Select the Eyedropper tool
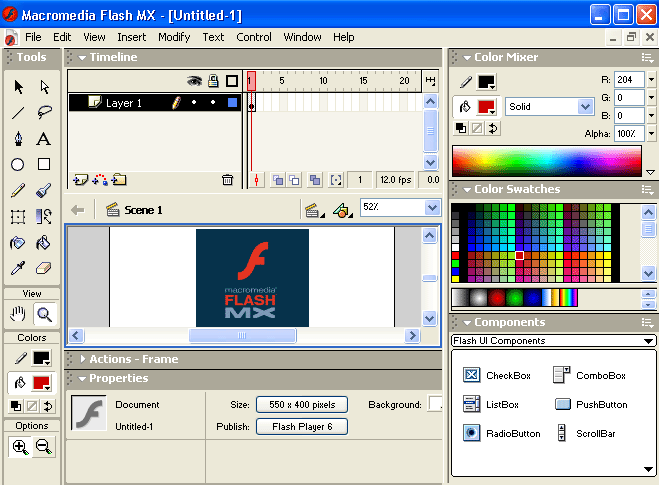The width and height of the screenshot is (659, 485). click(x=18, y=268)
